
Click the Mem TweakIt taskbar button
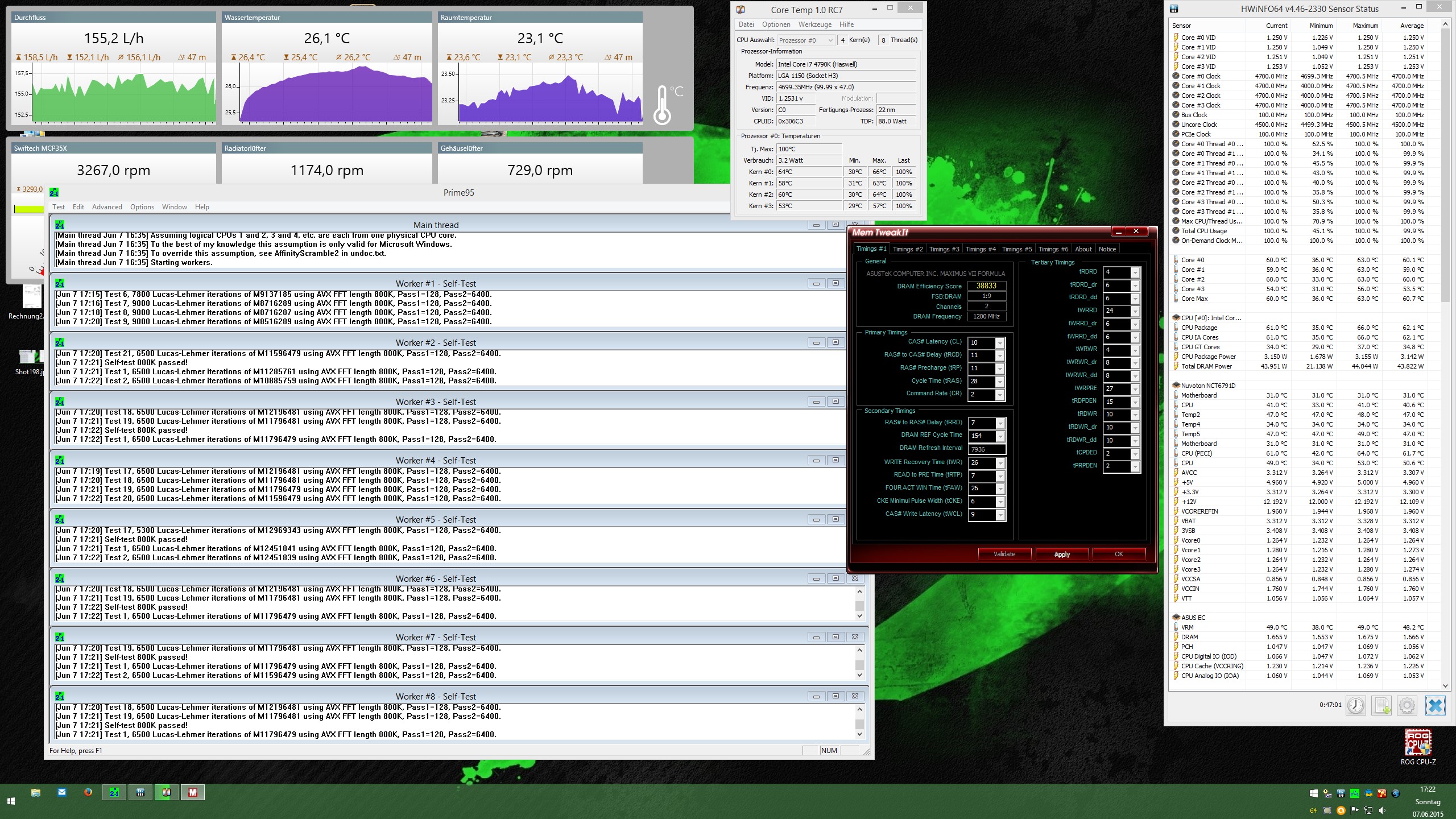[193, 792]
